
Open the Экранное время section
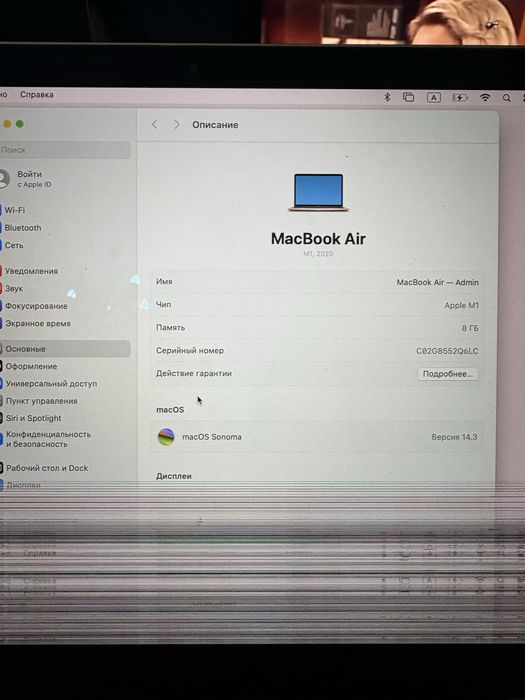click(37, 323)
